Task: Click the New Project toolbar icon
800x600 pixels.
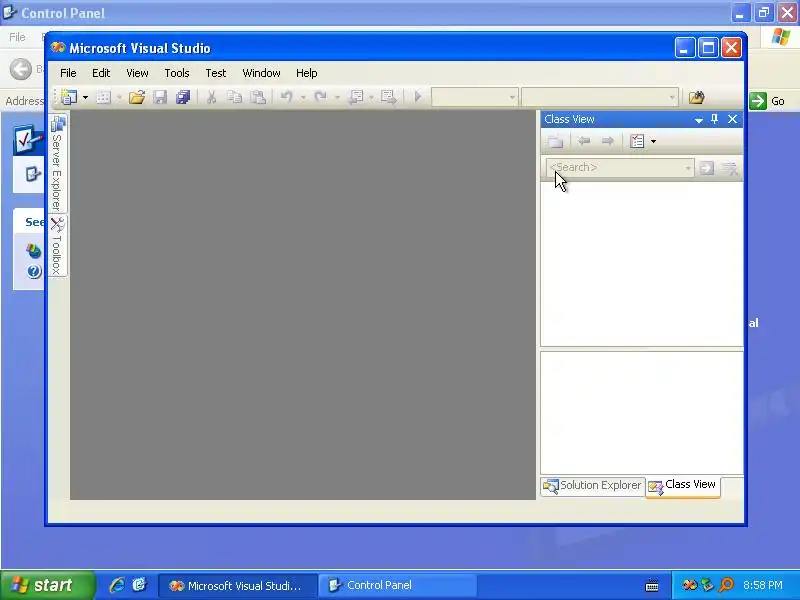Action: pos(69,97)
